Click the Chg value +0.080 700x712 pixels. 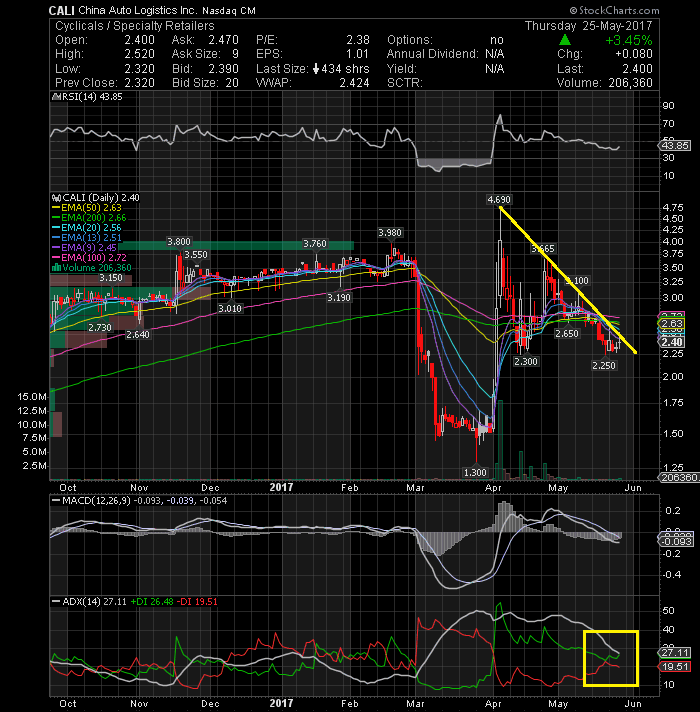click(x=634, y=54)
